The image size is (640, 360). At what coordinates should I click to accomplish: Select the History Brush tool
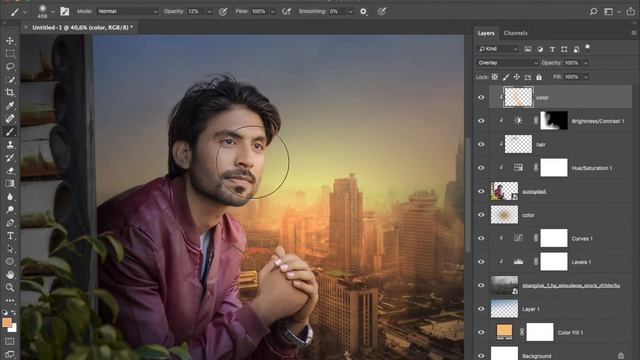[x=10, y=158]
